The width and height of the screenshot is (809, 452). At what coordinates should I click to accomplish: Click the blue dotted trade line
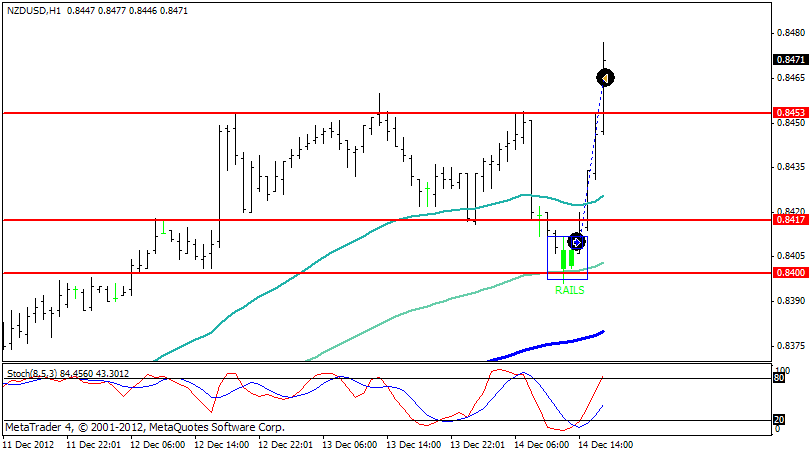tap(591, 160)
